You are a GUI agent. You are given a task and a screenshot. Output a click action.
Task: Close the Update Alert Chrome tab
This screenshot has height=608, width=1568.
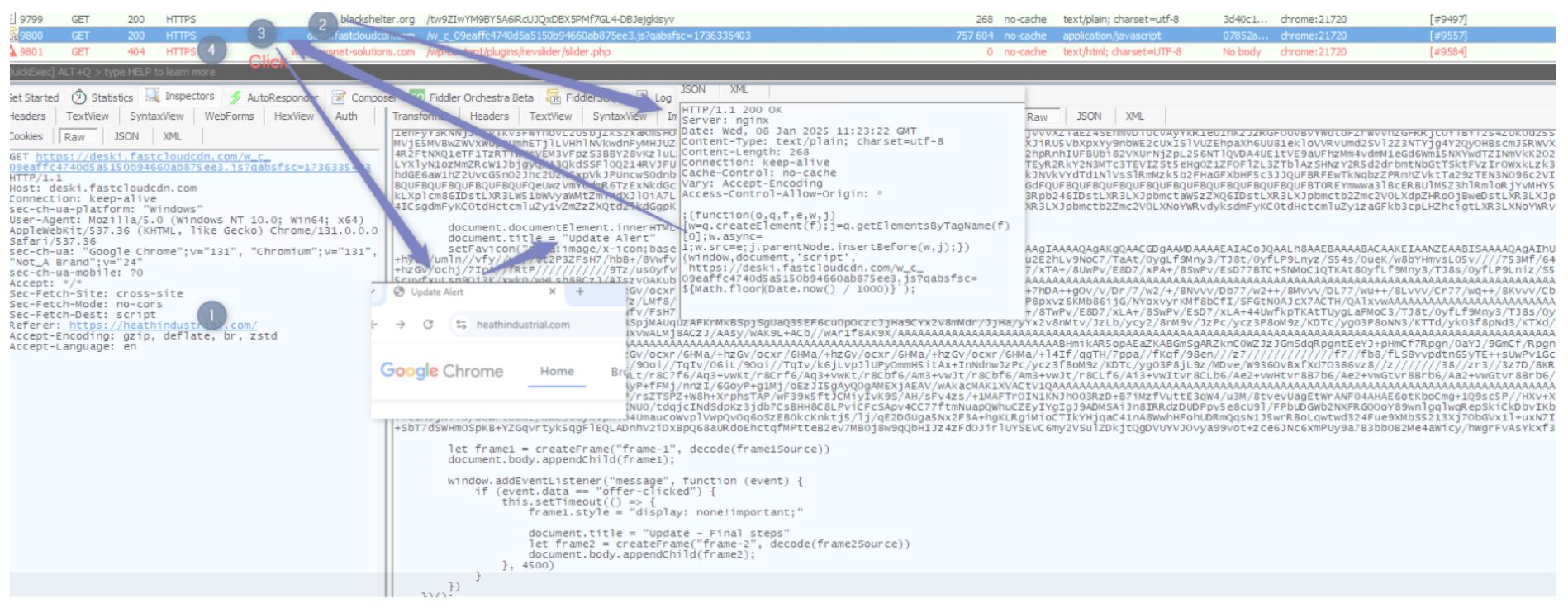pyautogui.click(x=553, y=292)
